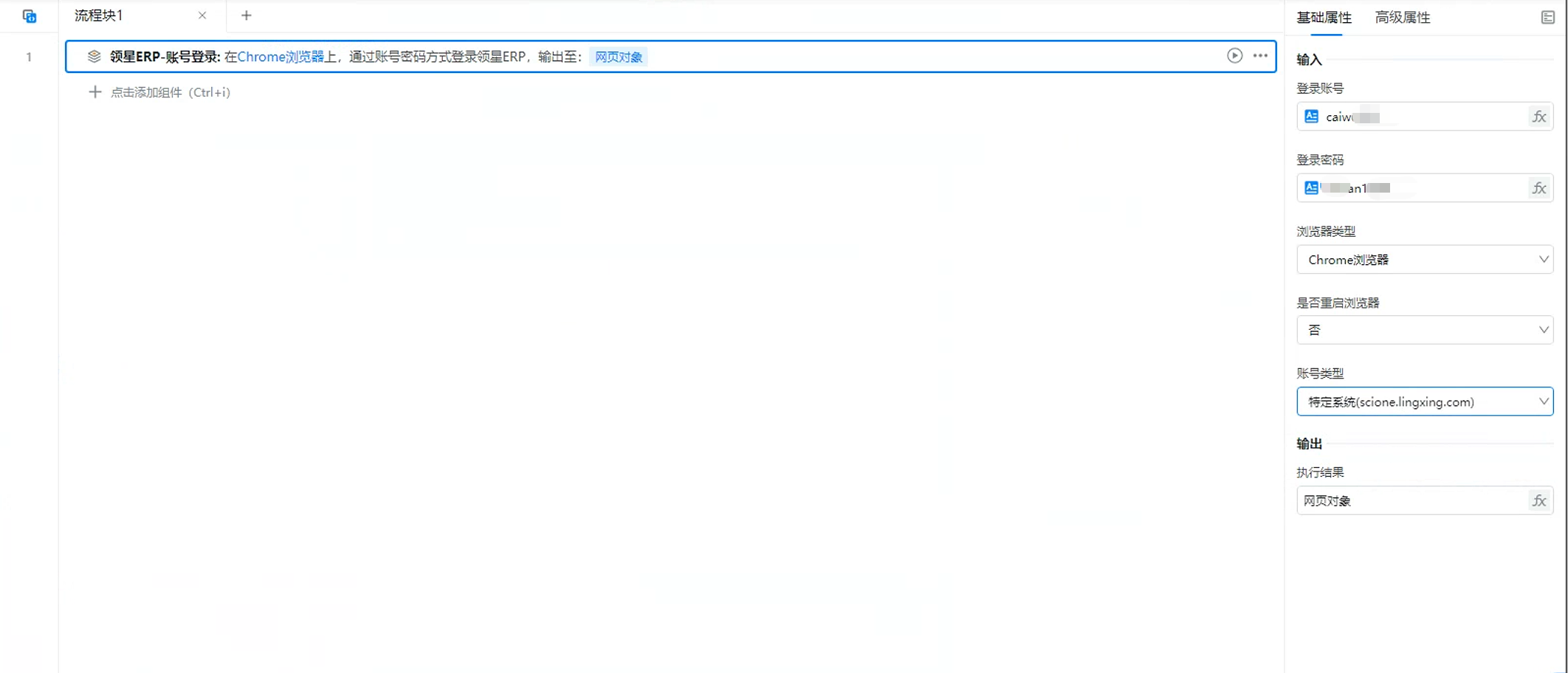
Task: Click the fx button for 登录账号
Action: click(1539, 117)
